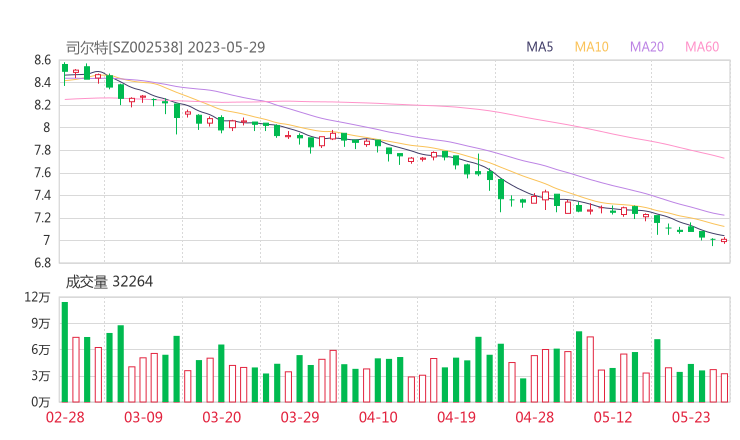
Task: Click the 05-12 date axis label
Action: [613, 417]
